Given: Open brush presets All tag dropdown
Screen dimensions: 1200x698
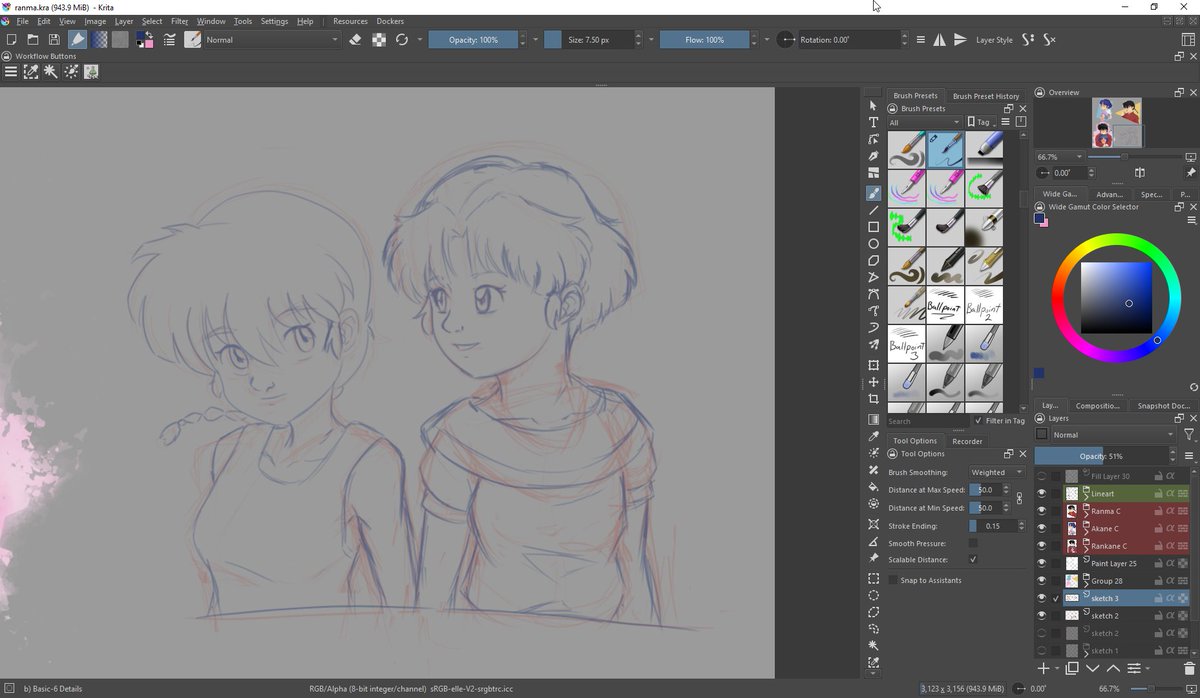Looking at the screenshot, I should (924, 122).
